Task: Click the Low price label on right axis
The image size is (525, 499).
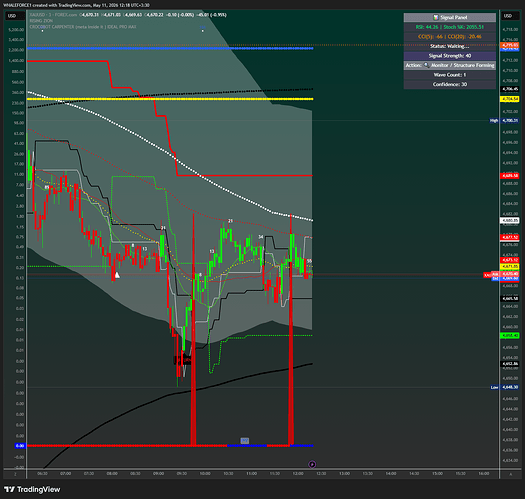Action: point(495,387)
